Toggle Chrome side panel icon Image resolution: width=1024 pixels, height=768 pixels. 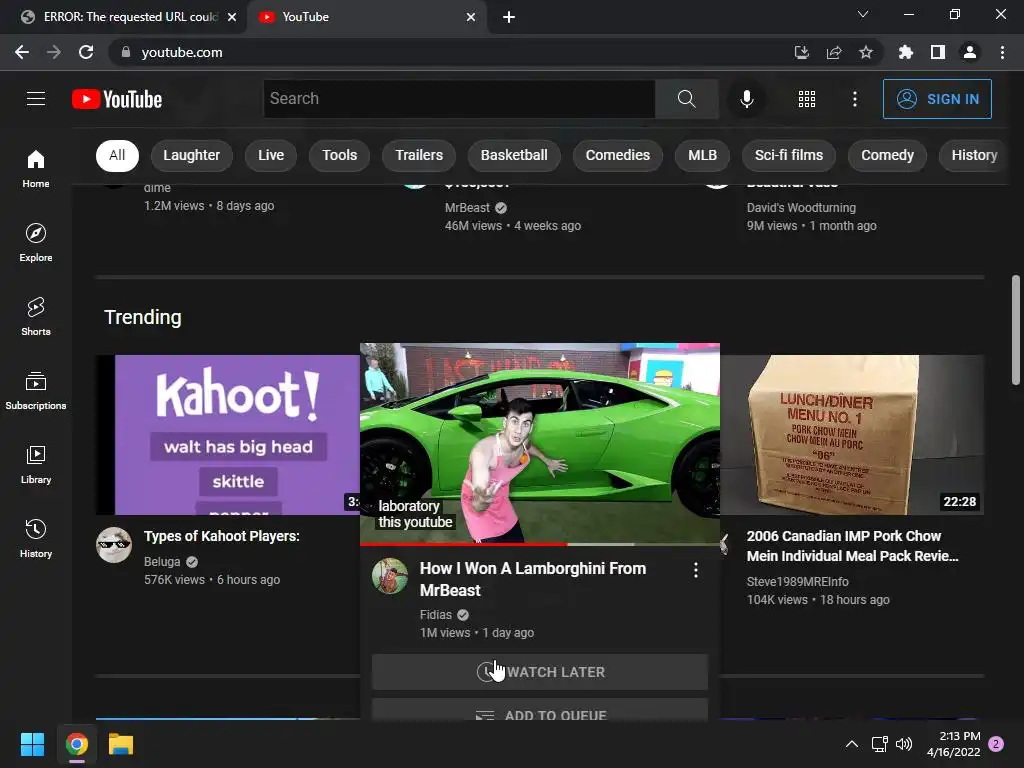[937, 52]
